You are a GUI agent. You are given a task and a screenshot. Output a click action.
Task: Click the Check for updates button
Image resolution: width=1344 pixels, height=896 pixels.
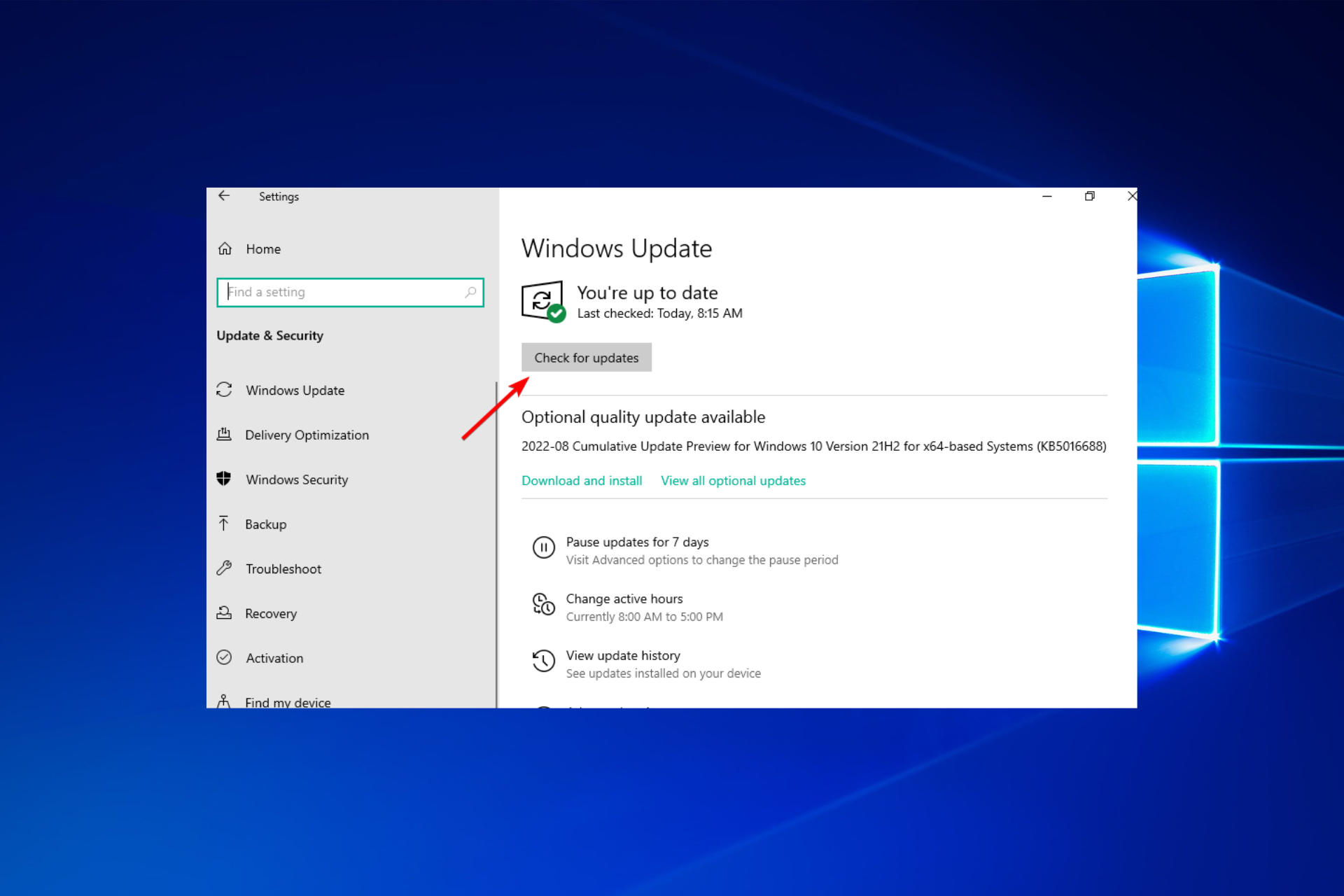click(587, 357)
